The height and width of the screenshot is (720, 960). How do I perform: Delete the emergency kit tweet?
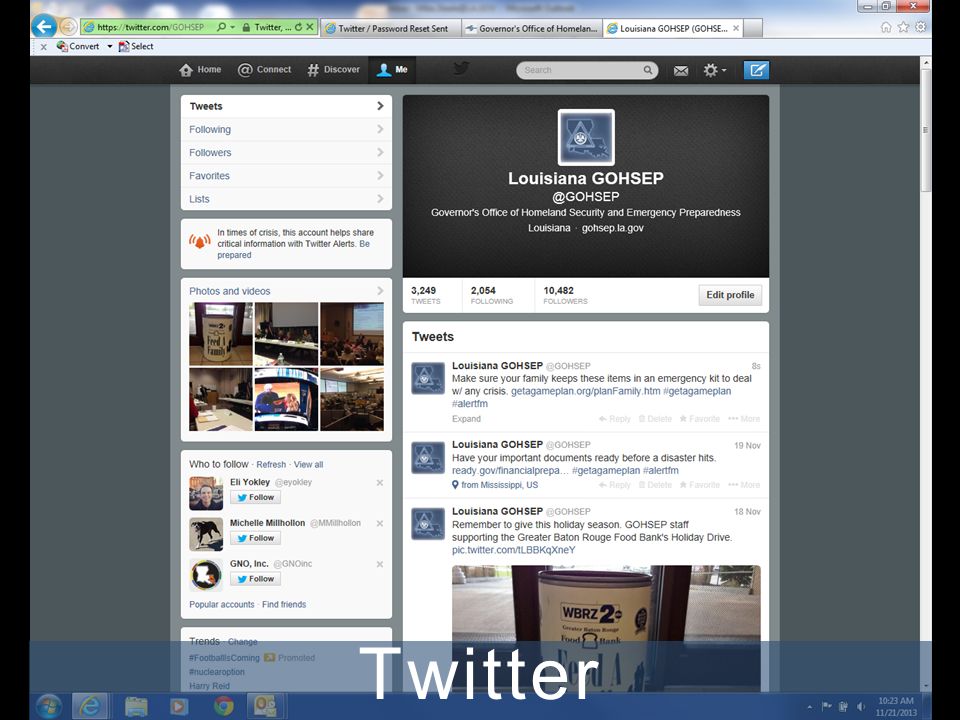(655, 419)
